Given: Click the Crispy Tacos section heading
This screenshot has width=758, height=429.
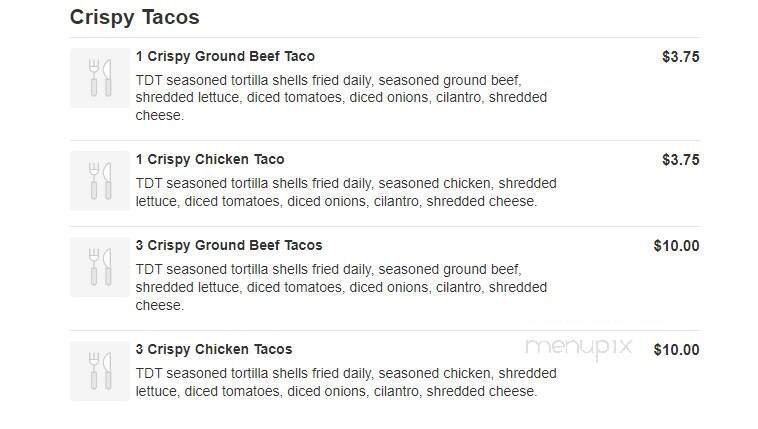Looking at the screenshot, I should (134, 17).
